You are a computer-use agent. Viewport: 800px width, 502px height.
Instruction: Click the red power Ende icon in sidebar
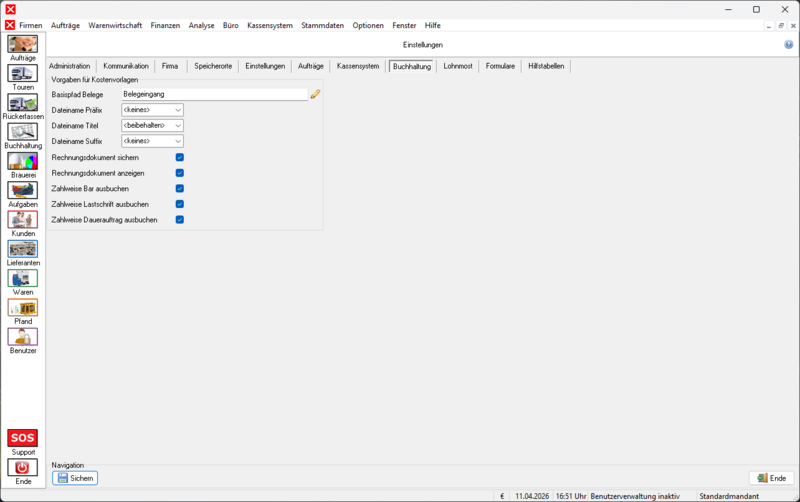click(x=22, y=467)
